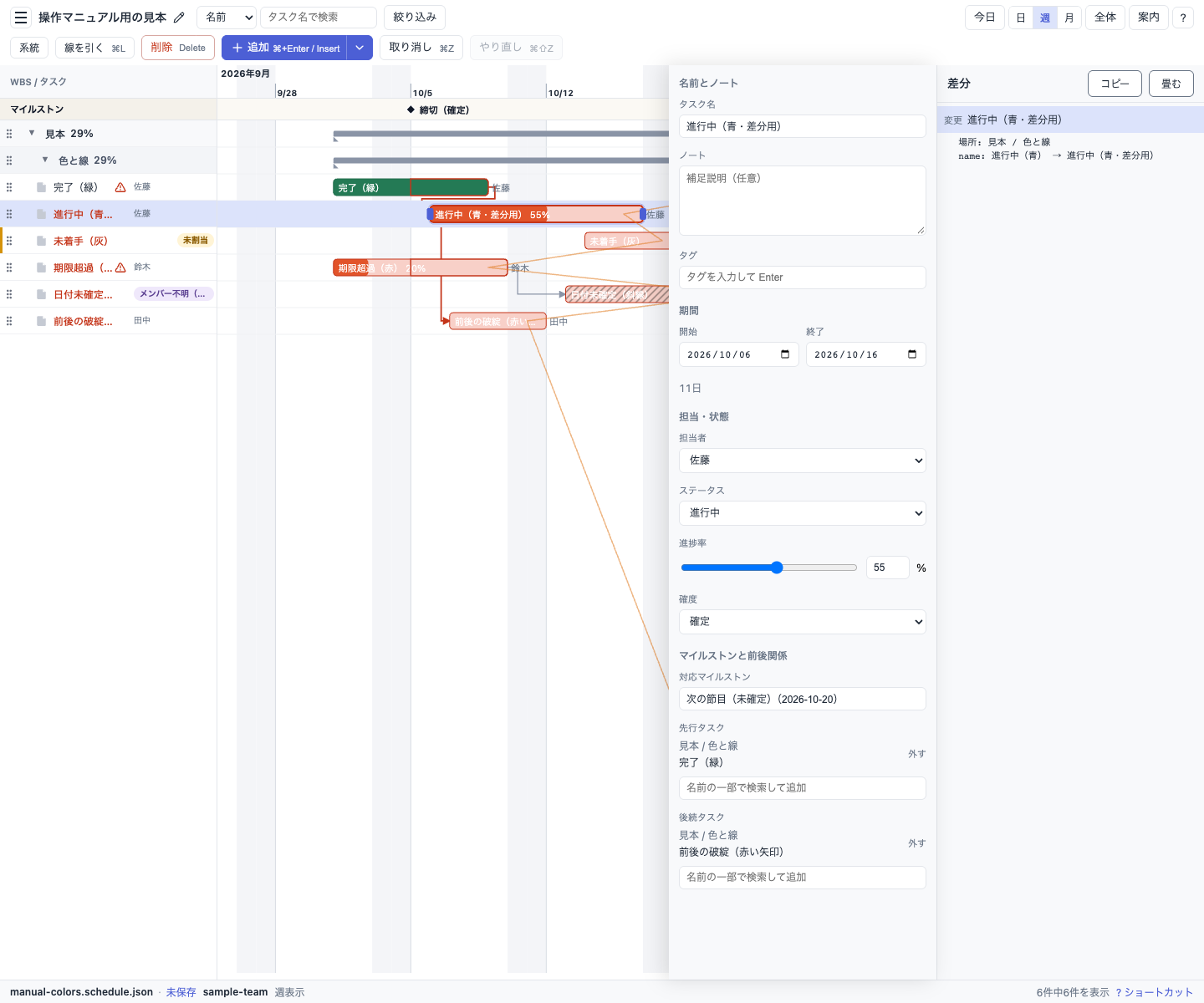Image resolution: width=1204 pixels, height=1003 pixels.
Task: Select the 週 view toggle
Action: tap(1045, 18)
